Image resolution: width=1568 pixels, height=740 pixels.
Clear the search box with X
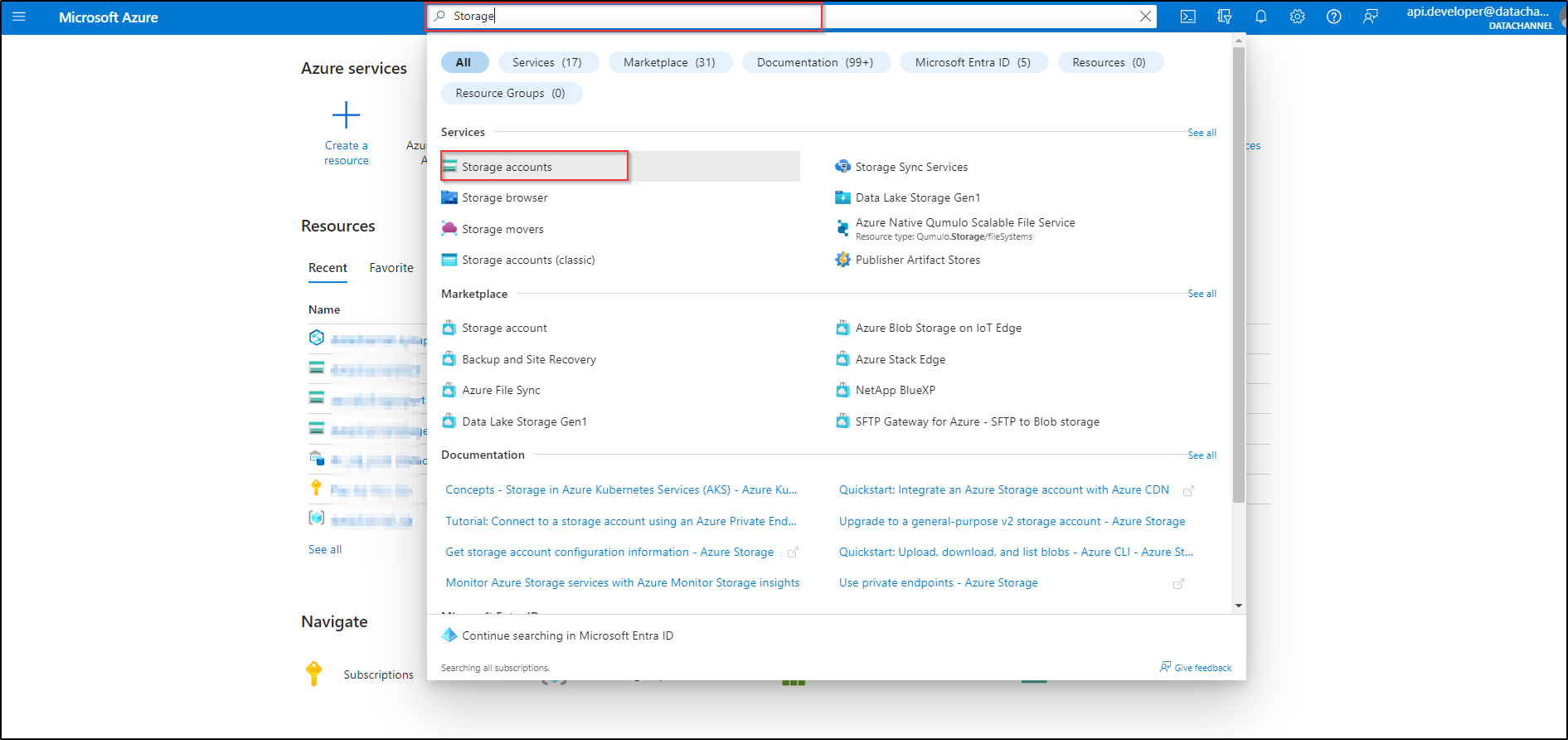coord(1145,17)
